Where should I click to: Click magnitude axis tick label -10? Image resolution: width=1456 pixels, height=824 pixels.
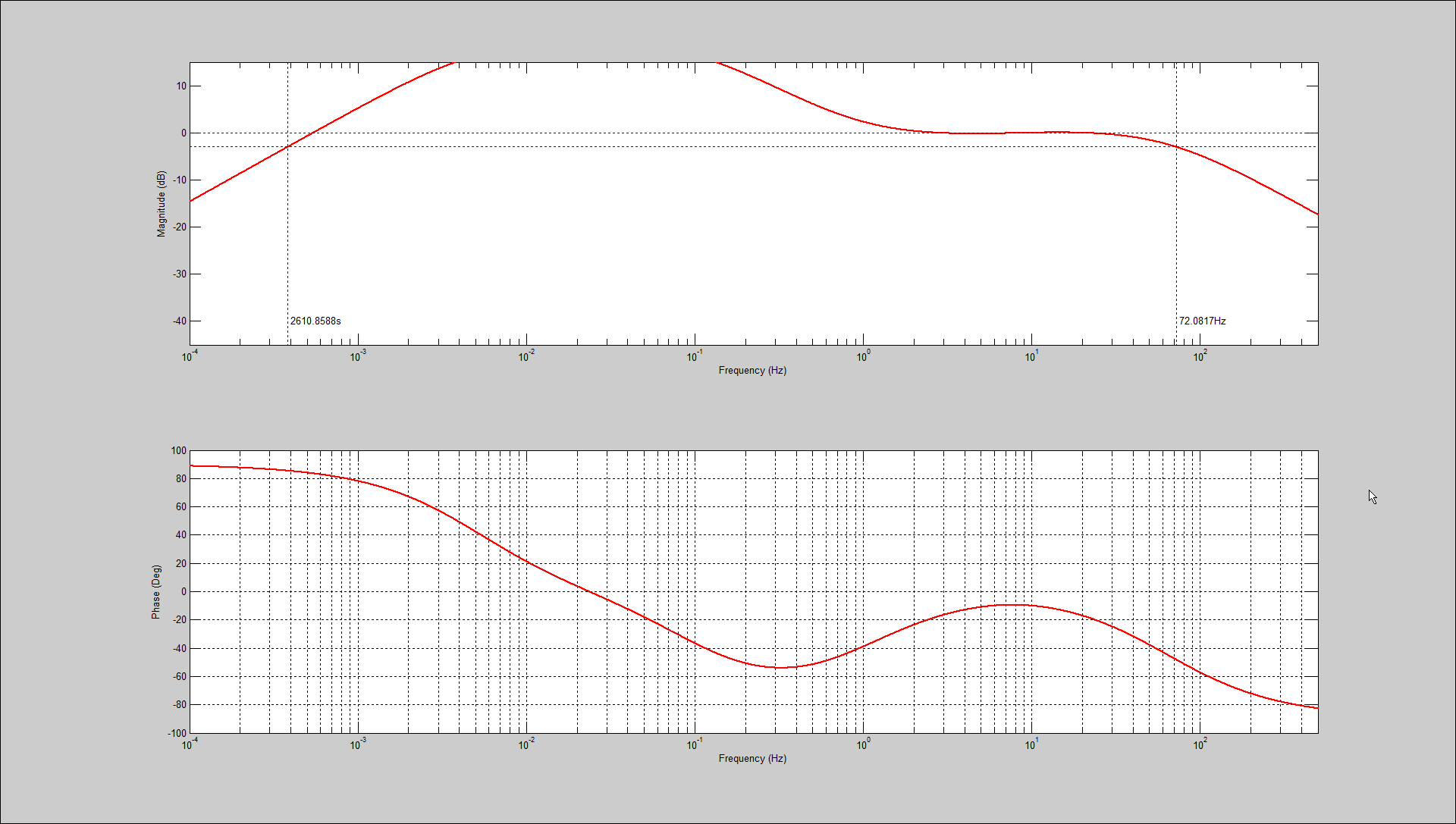180,180
